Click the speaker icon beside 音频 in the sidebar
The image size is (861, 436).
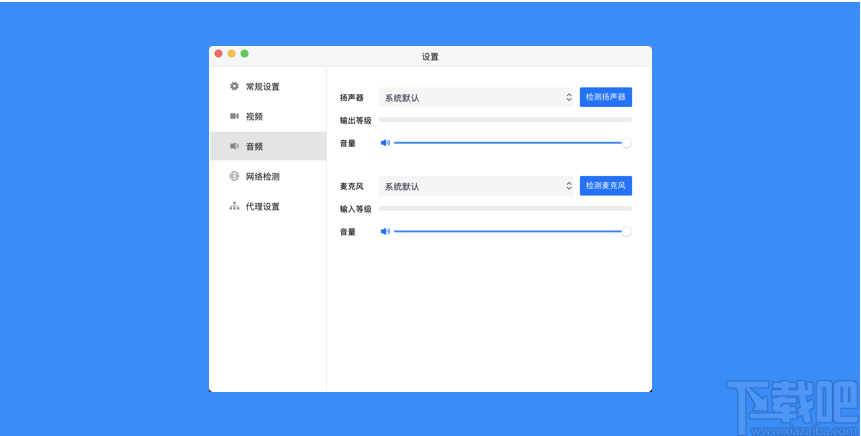[x=234, y=146]
